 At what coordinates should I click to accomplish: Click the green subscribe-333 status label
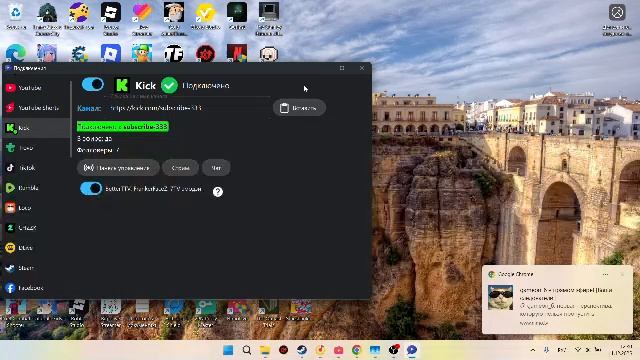[123, 127]
